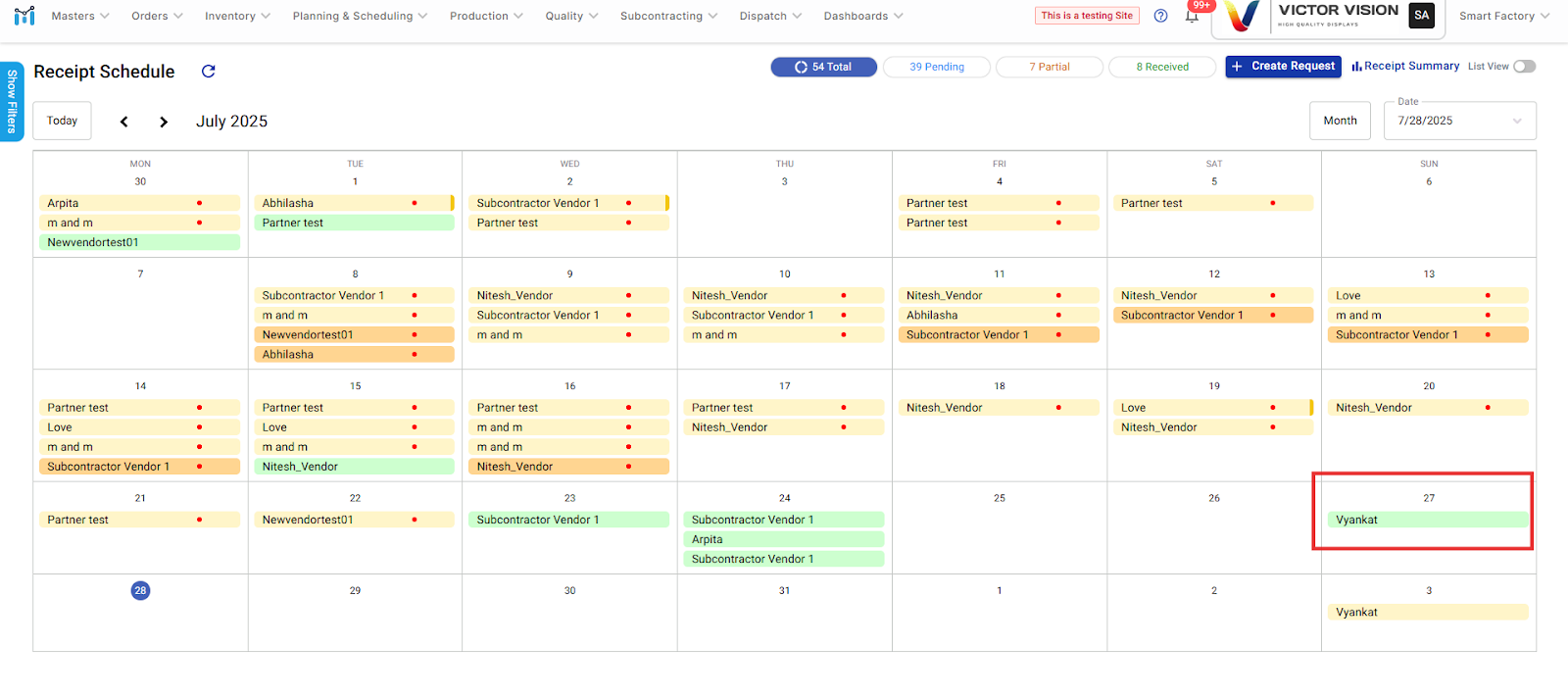Viewport: 1568px width, 697px height.
Task: Filter by 8 Received receipts
Action: pyautogui.click(x=1161, y=67)
